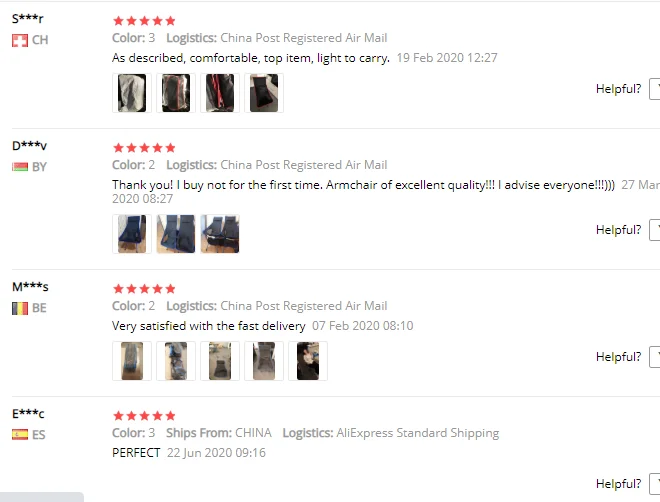
Task: View third chair photo from D***v
Action: [220, 234]
